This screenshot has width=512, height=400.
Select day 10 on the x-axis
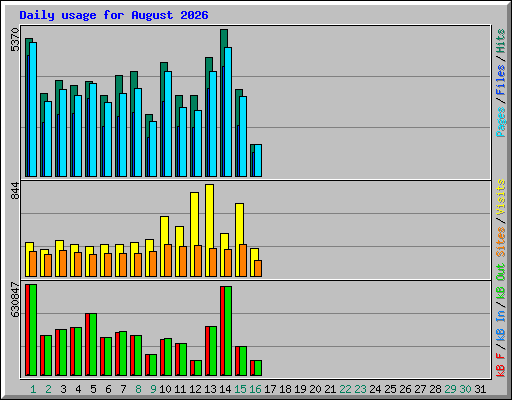pyautogui.click(x=165, y=389)
